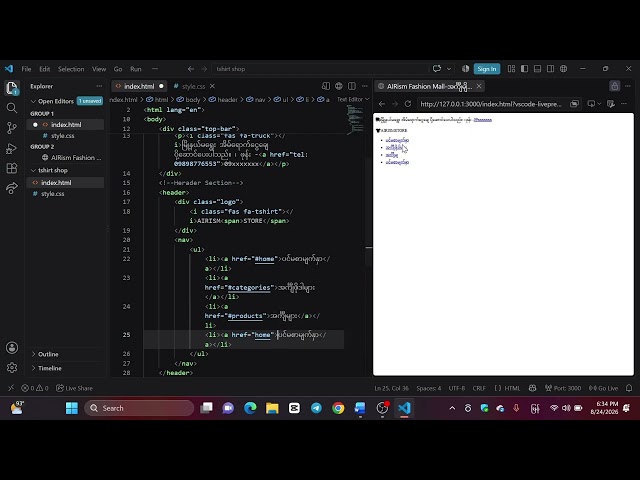Click the preview URL address field
Image resolution: width=640 pixels, height=480 pixels.
pos(491,104)
